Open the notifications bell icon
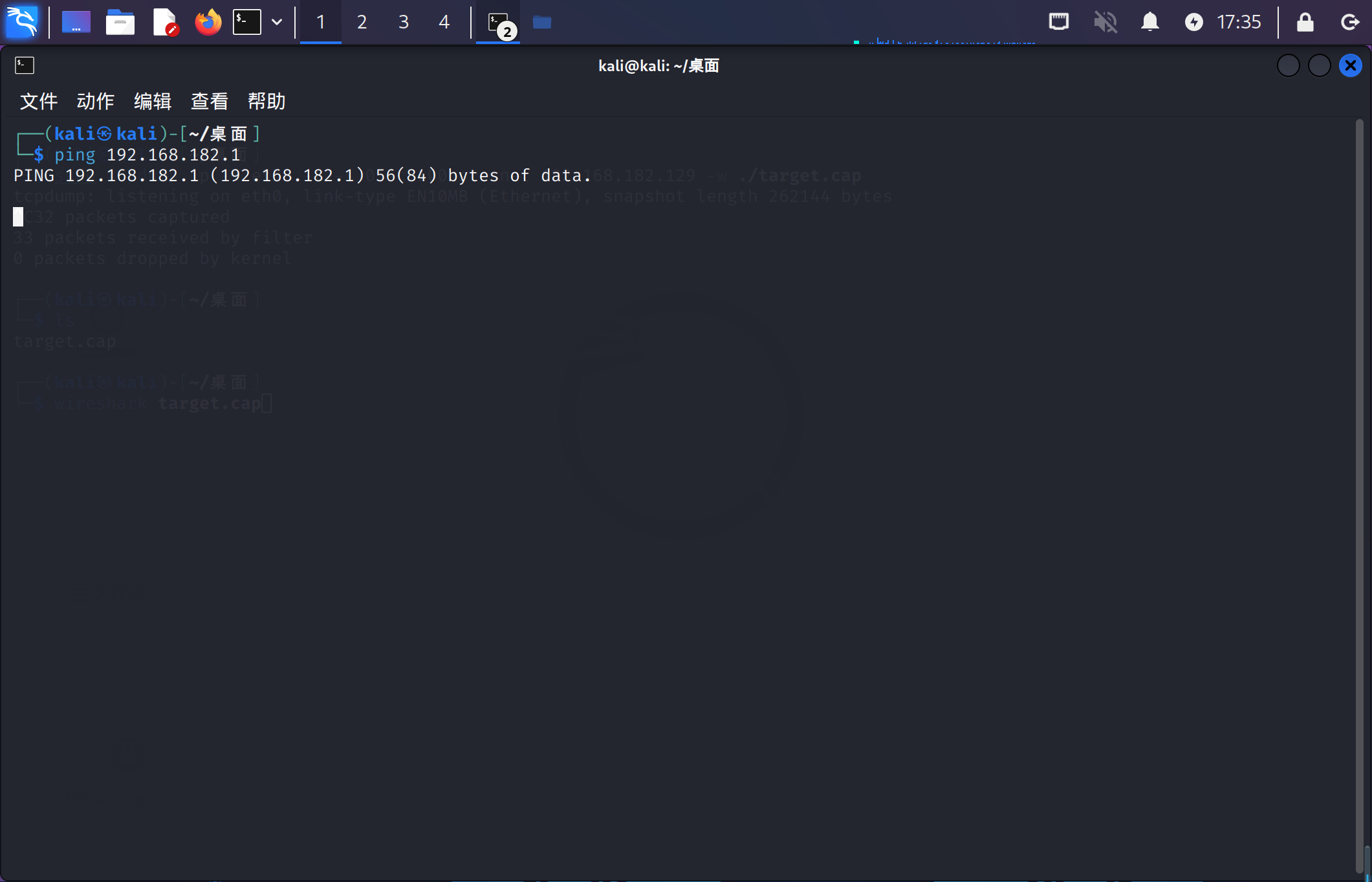The height and width of the screenshot is (882, 1372). pyautogui.click(x=1149, y=22)
